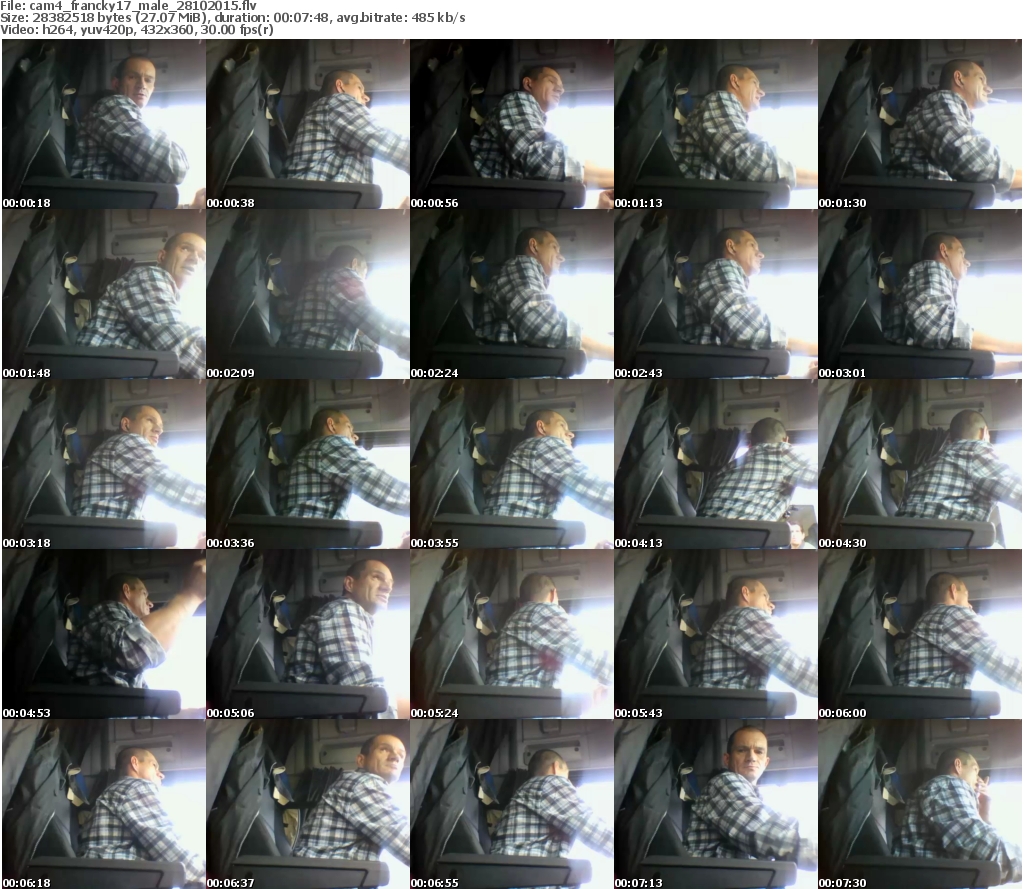
Task: Select the thumbnail at 00:00:38
Action: point(308,124)
